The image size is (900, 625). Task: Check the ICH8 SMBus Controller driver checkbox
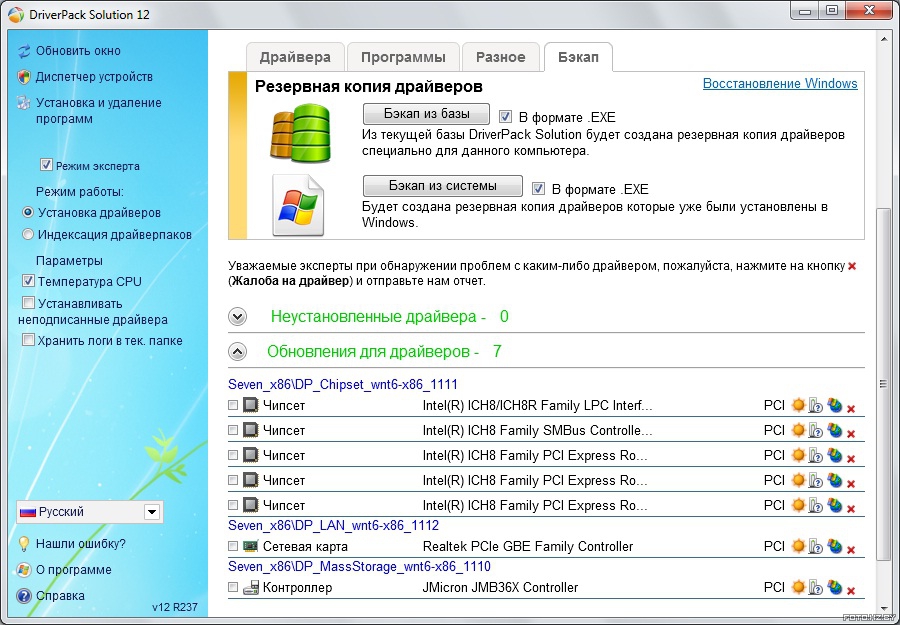click(x=233, y=430)
